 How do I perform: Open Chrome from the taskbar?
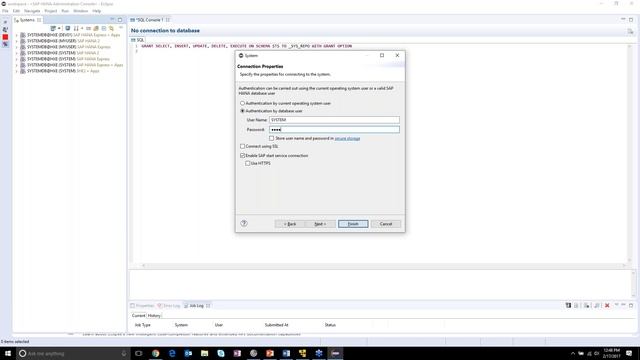click(156, 353)
